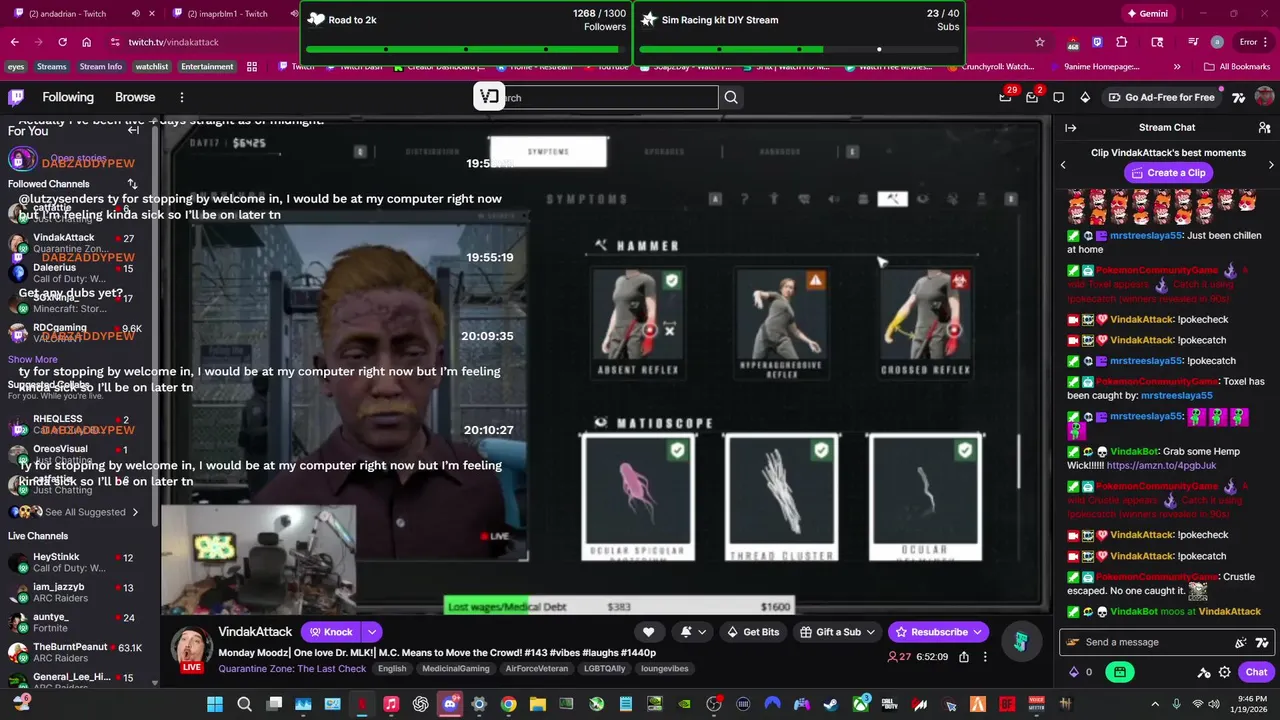Open Entertainment bookmark folder
1280x720 pixels.
207,67
